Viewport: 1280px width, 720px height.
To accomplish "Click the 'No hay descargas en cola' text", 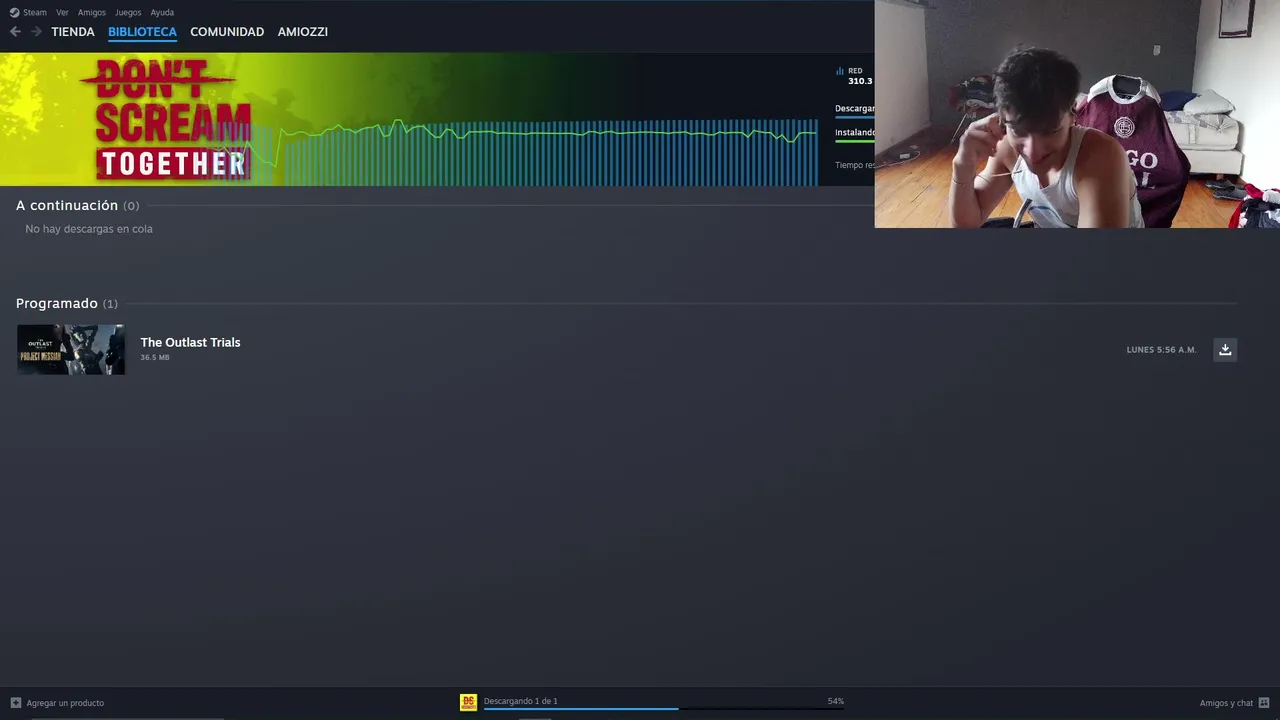I will (89, 229).
